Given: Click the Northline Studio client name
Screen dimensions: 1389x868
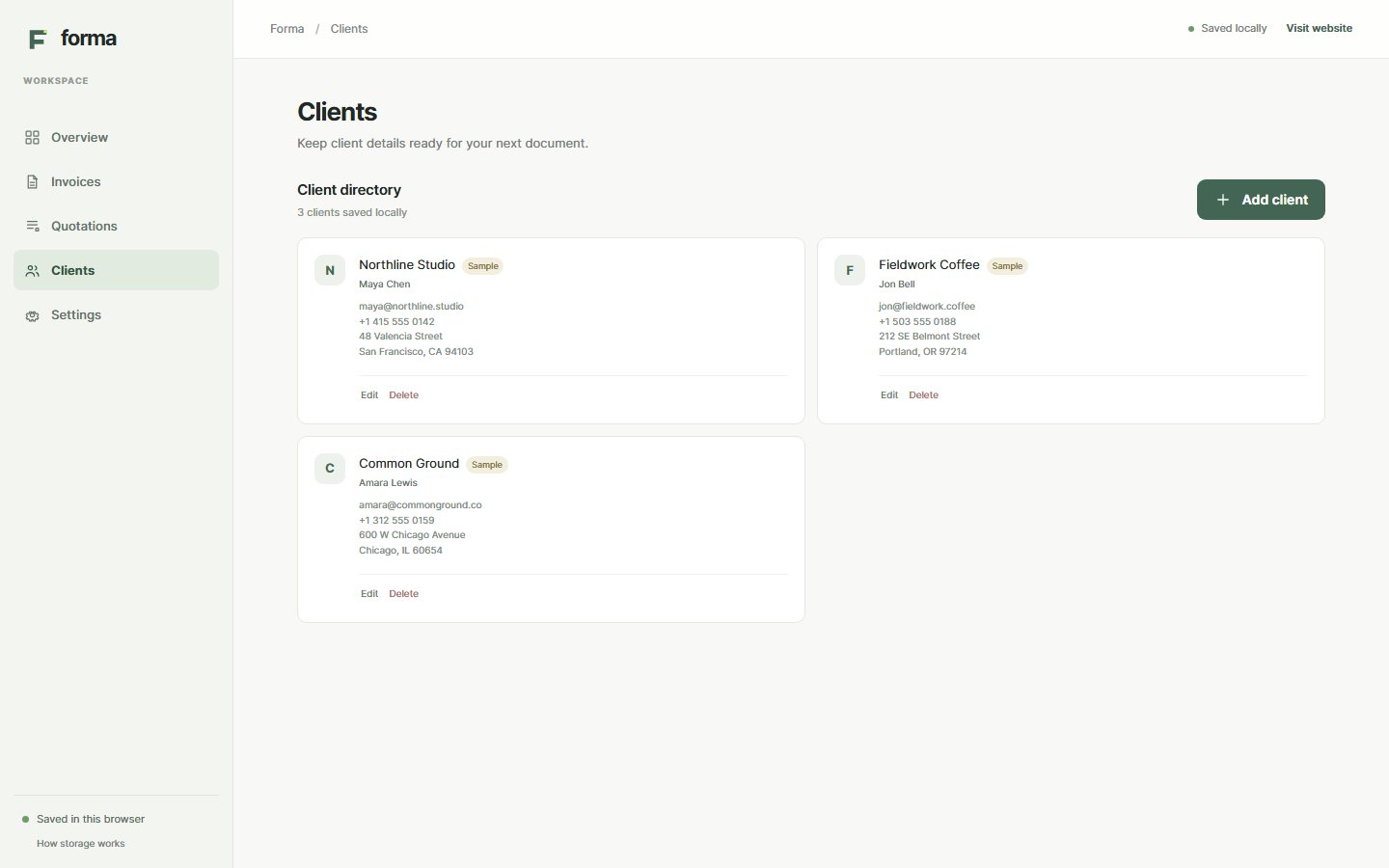Looking at the screenshot, I should click(407, 265).
